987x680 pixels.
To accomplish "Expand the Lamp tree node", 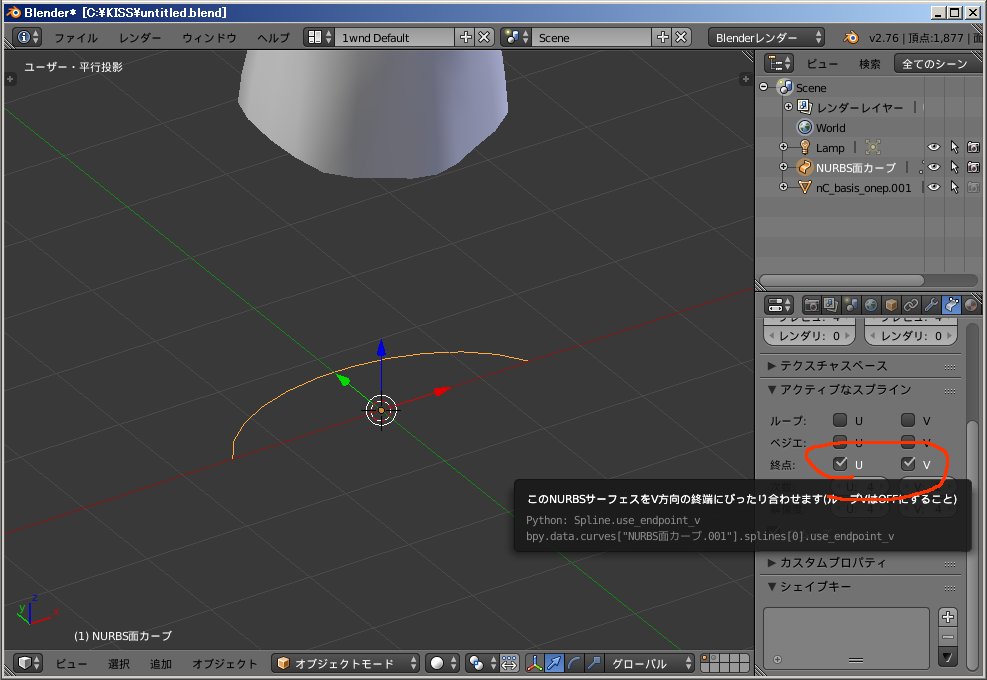I will point(783,147).
